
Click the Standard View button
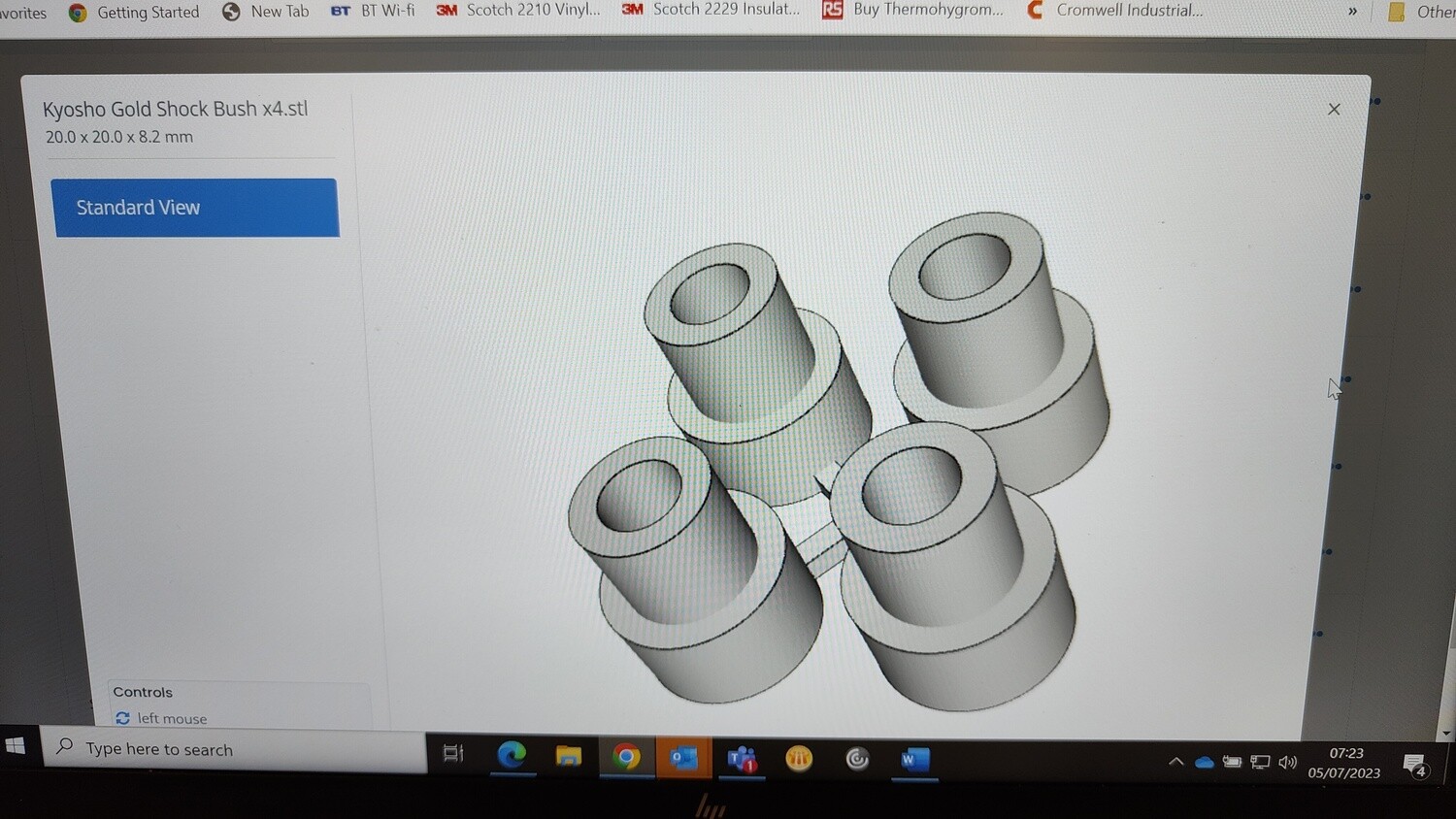(195, 208)
